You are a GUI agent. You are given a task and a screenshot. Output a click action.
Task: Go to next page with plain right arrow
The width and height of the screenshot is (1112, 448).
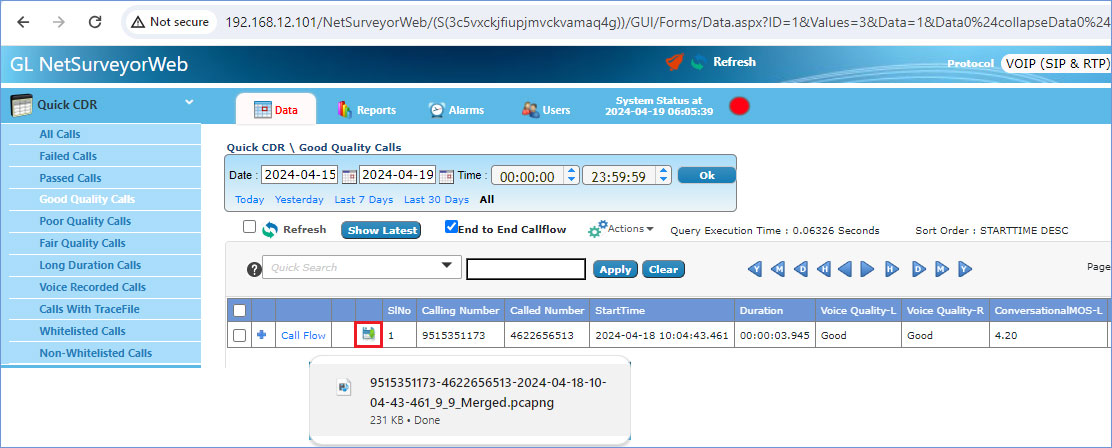pos(867,269)
